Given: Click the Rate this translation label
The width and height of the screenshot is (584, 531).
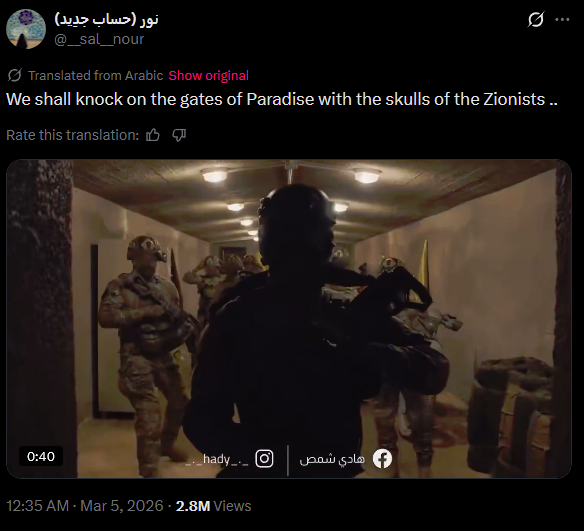Looking at the screenshot, I should tap(73, 135).
